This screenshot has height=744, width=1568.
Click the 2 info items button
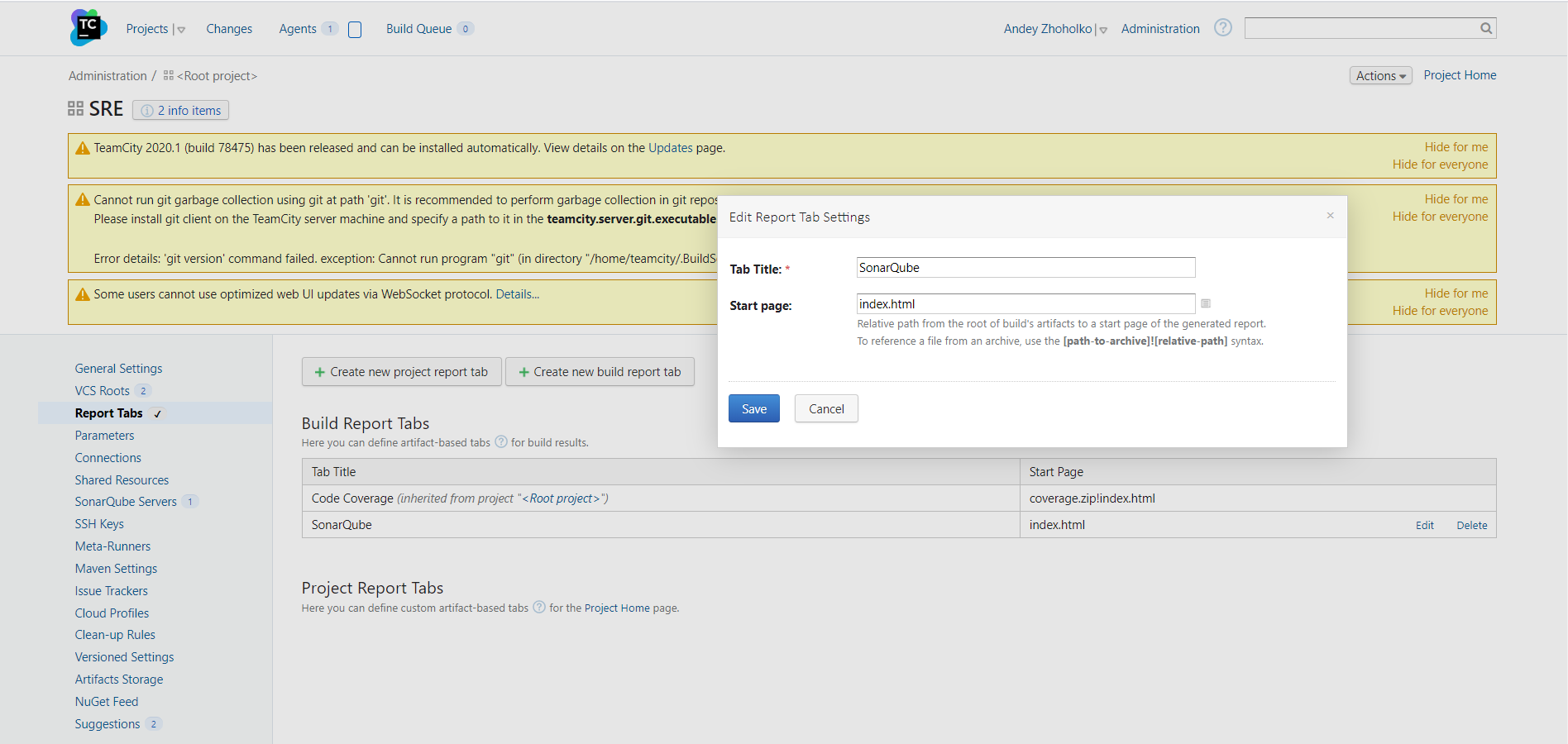[x=180, y=111]
